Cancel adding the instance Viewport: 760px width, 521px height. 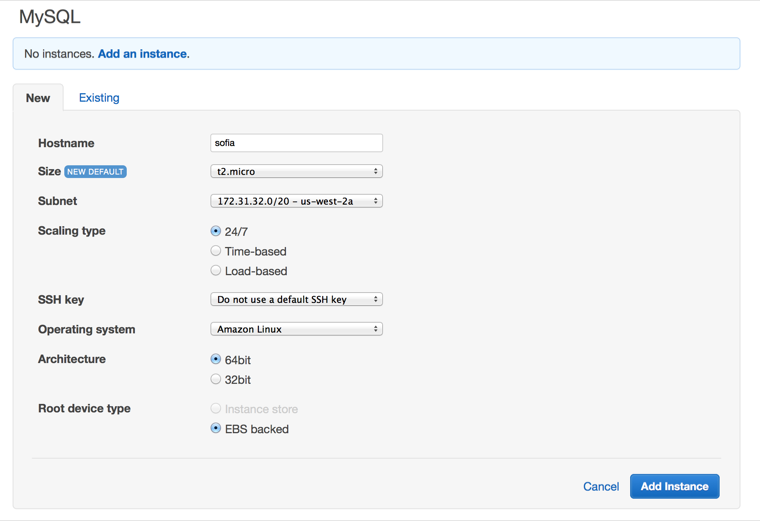point(601,487)
